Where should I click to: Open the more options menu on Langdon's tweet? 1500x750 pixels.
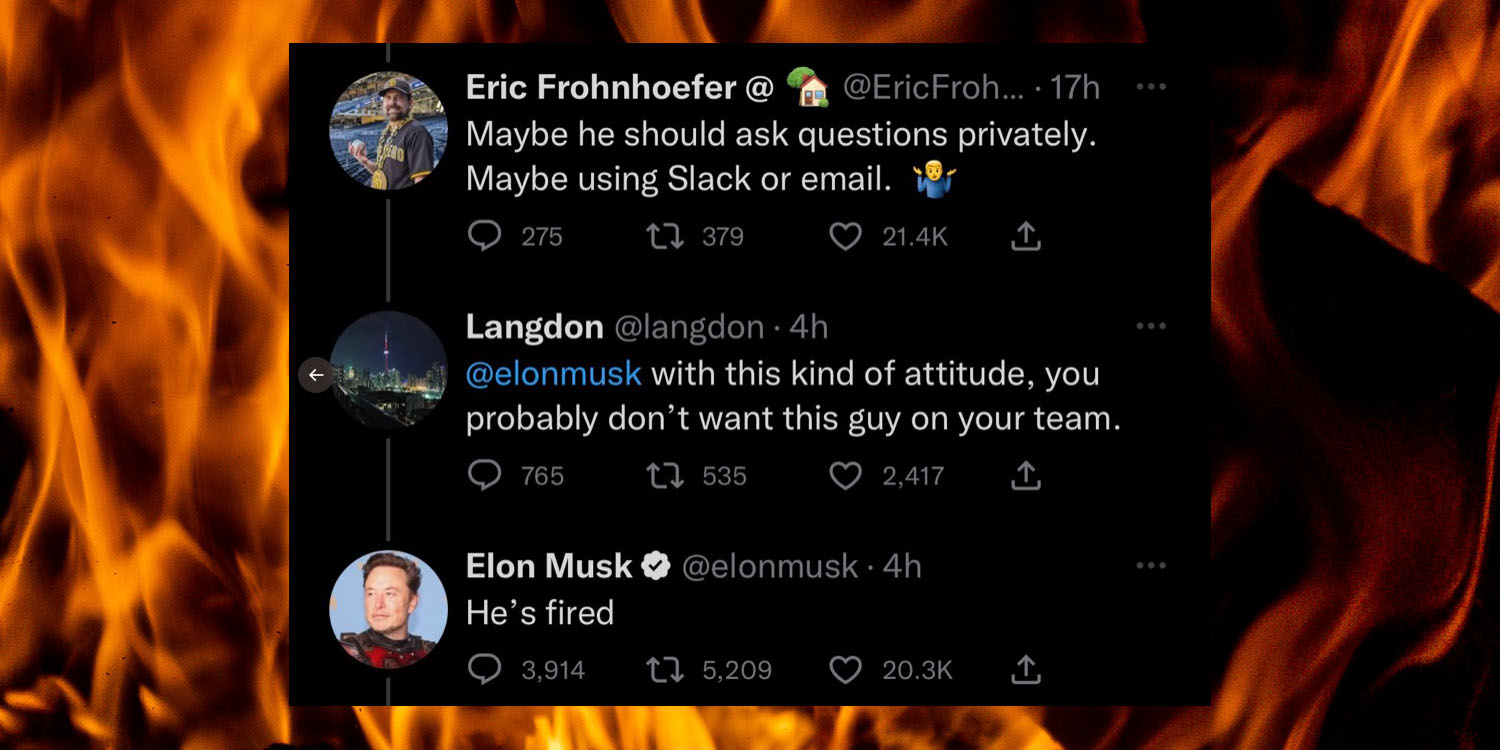pos(1151,326)
